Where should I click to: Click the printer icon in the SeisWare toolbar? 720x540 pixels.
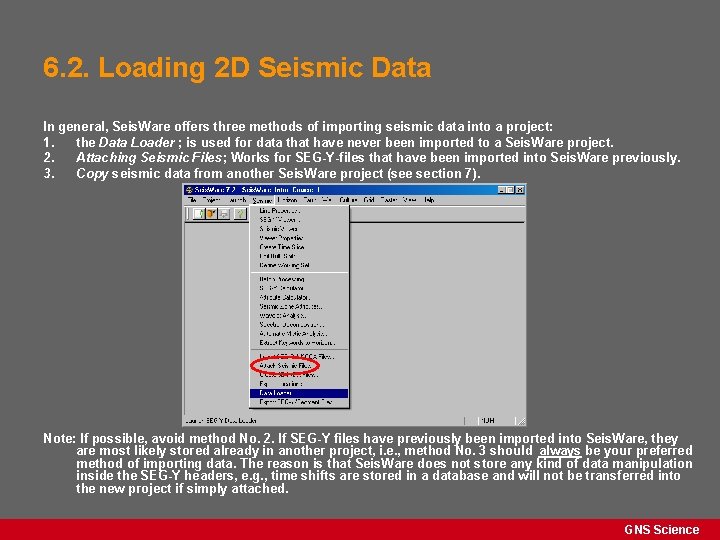click(x=224, y=214)
